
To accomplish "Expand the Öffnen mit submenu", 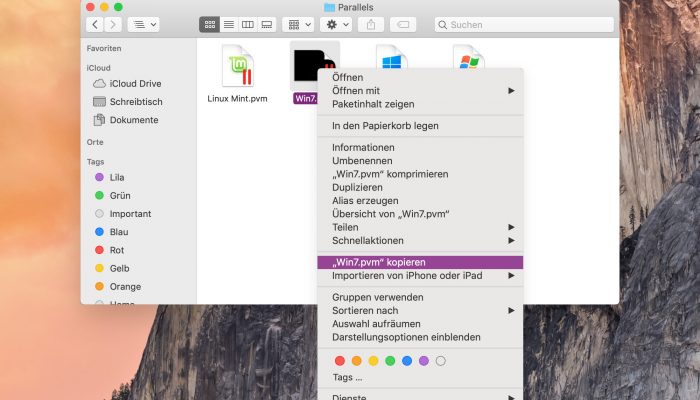I will coord(420,91).
